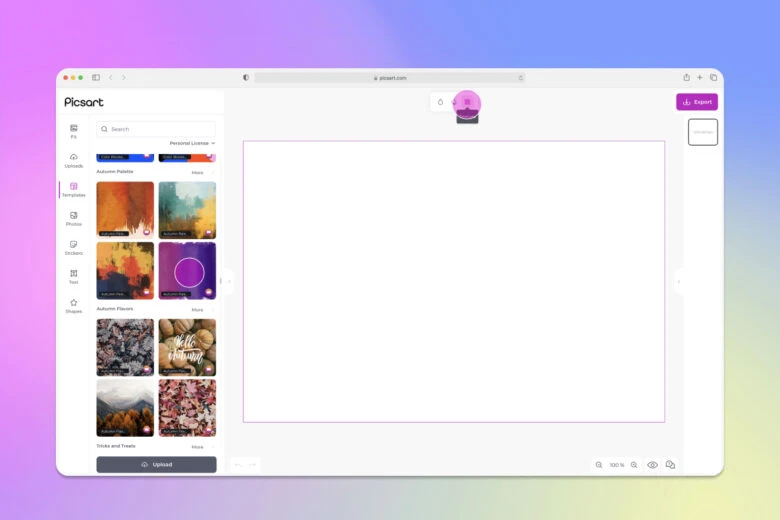780x520 pixels.
Task: Switch to the Templates tab
Action: (73, 189)
